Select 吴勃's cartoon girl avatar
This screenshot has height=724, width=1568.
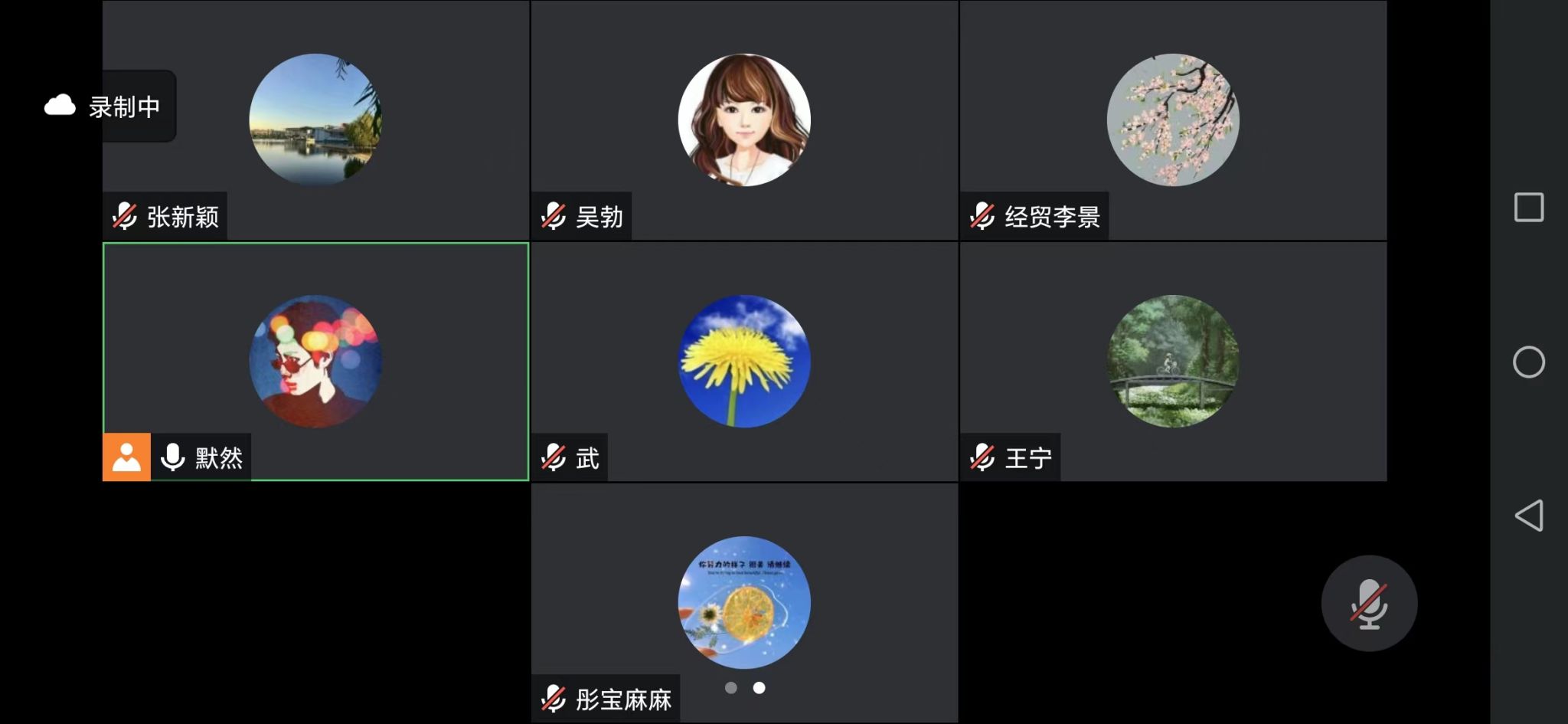(744, 120)
